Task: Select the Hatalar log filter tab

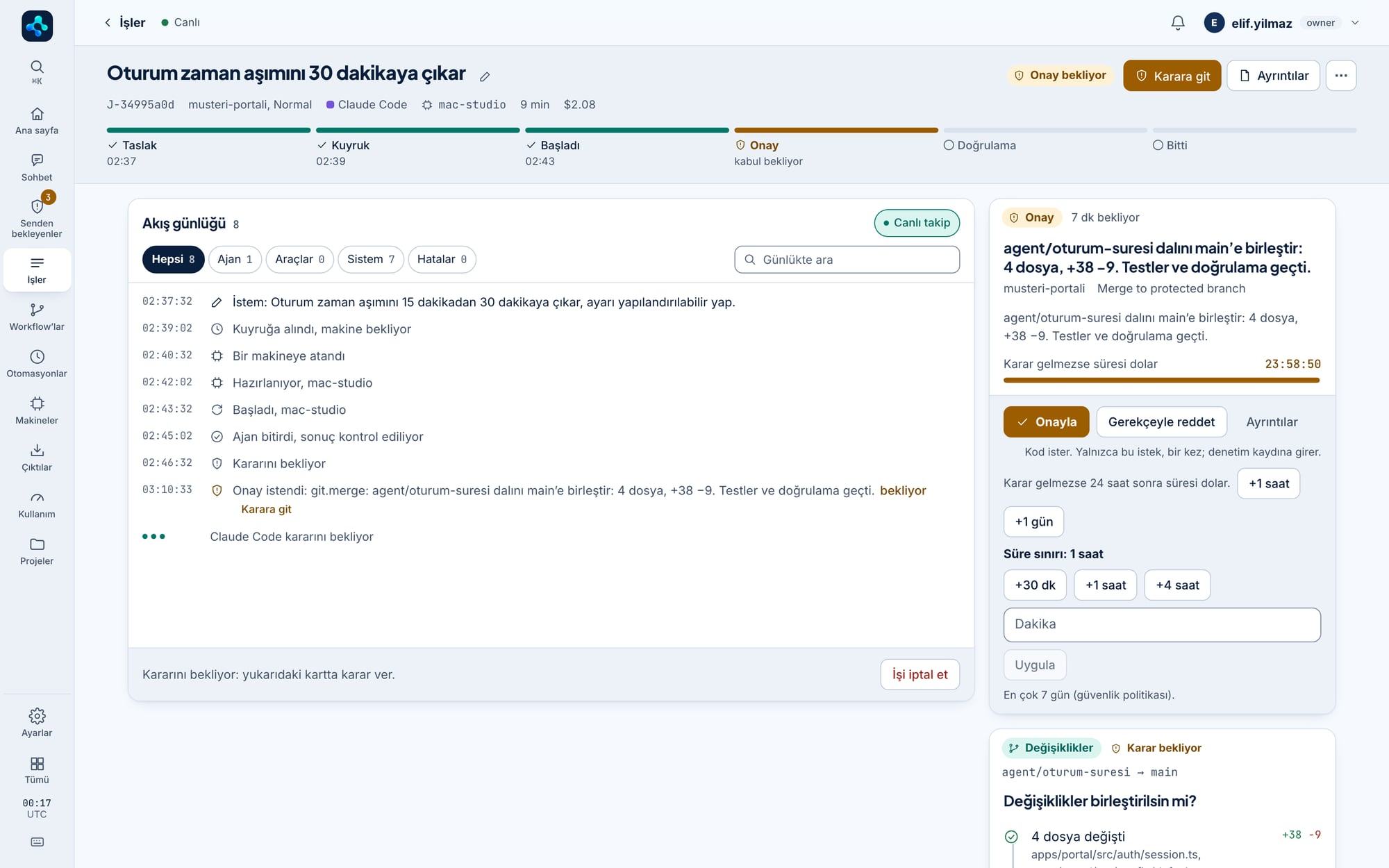Action: [442, 259]
